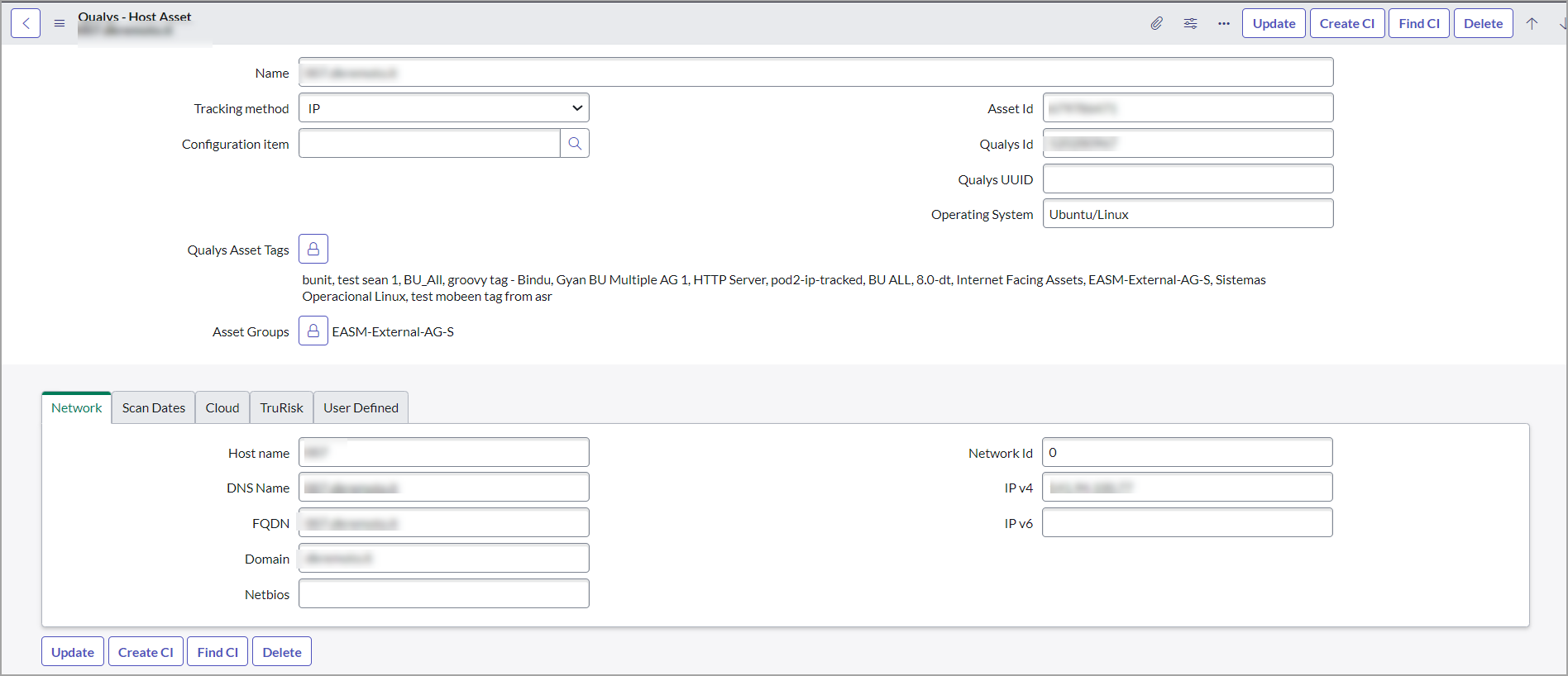1568x676 pixels.
Task: Open the form context menu icon
Action: [60, 23]
